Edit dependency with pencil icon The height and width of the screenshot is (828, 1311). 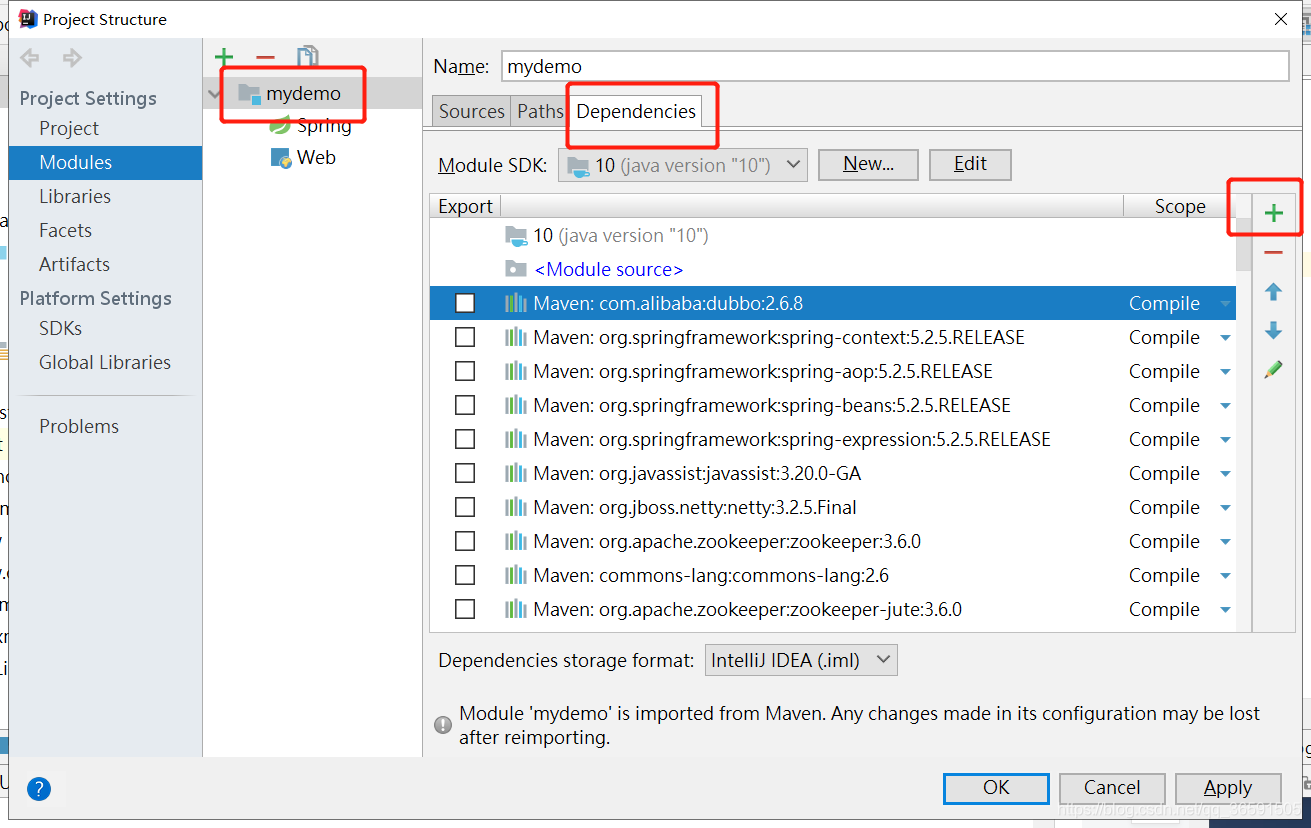1273,369
